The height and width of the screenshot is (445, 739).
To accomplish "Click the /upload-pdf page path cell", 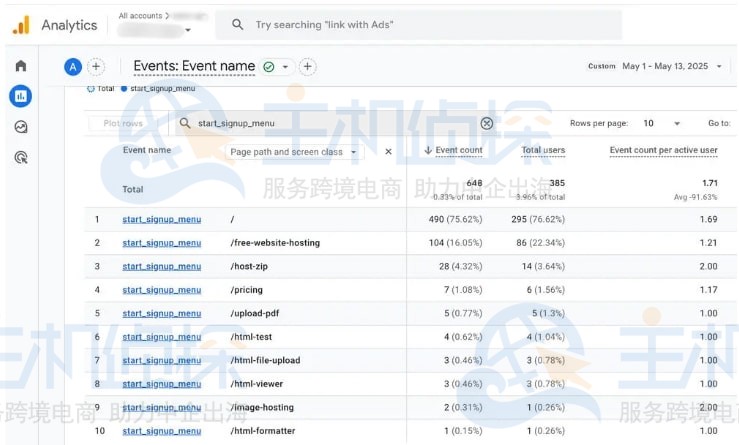I will point(255,314).
